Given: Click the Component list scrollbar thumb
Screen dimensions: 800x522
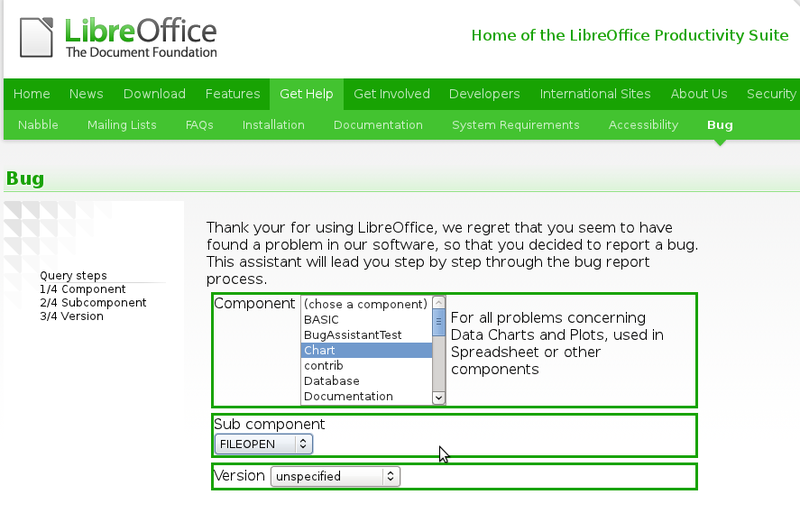Looking at the screenshot, I should click(x=438, y=323).
